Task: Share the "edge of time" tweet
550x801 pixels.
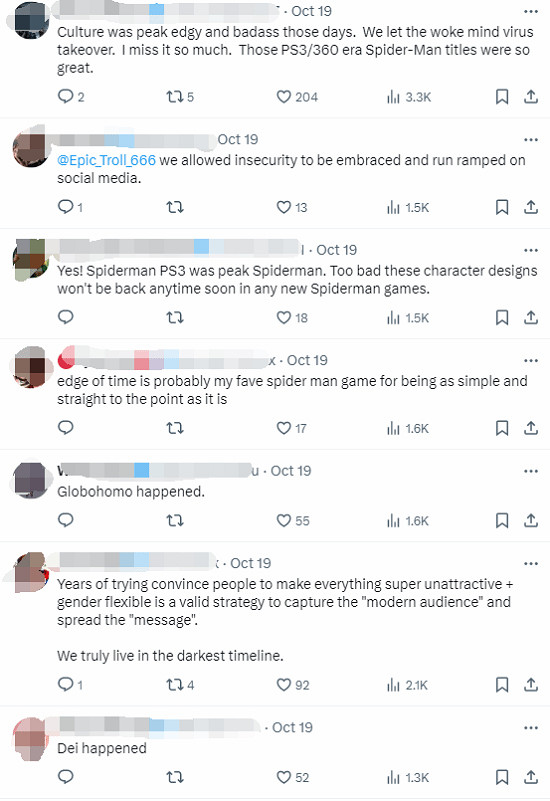Action: [531, 428]
